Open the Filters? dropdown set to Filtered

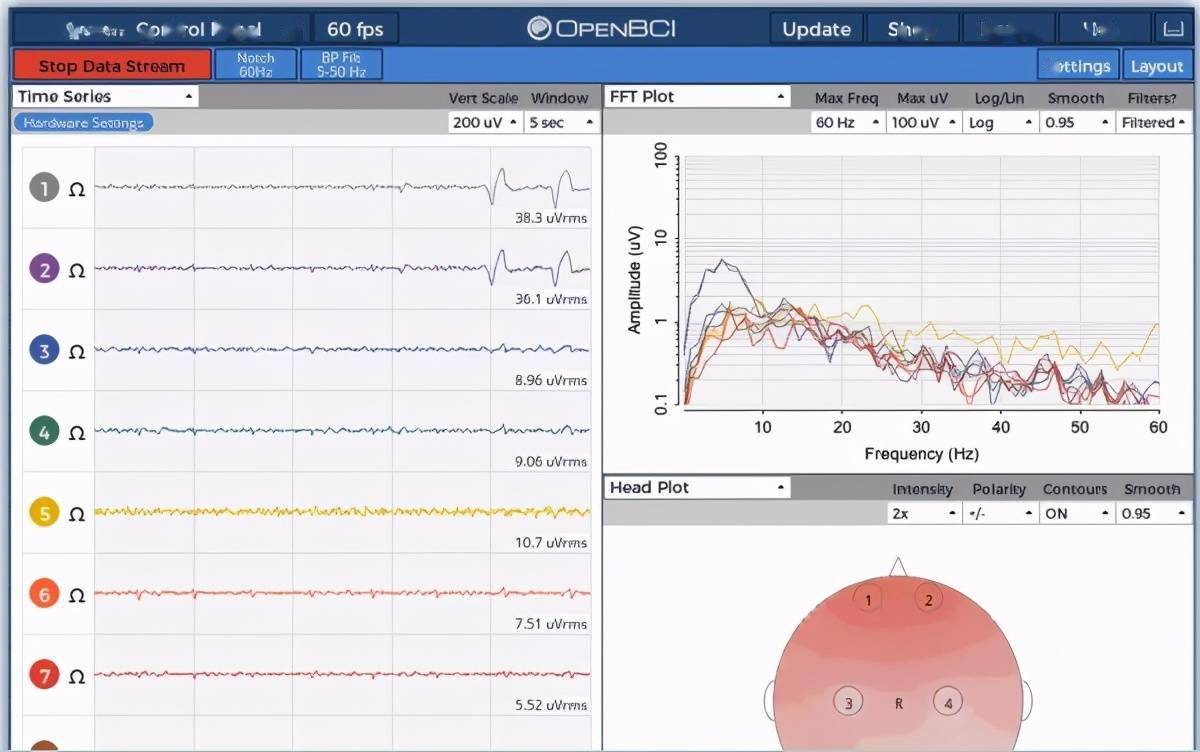pos(1154,123)
